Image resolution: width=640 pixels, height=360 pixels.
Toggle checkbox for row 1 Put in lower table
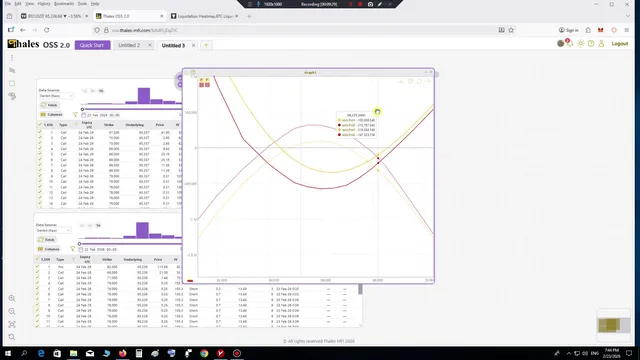[x=37, y=267]
